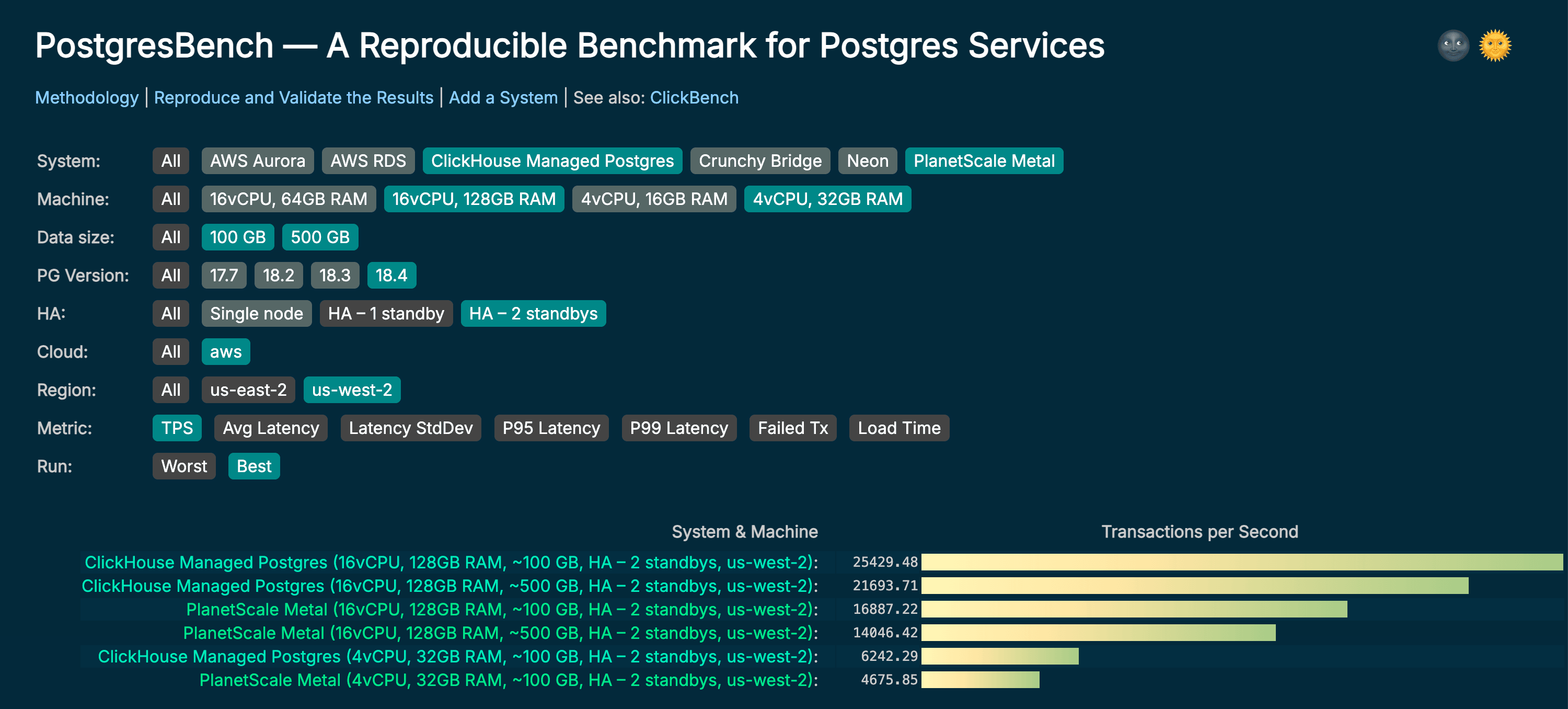Toggle the 500 GB data size filter
1568x709 pixels.
pos(320,237)
